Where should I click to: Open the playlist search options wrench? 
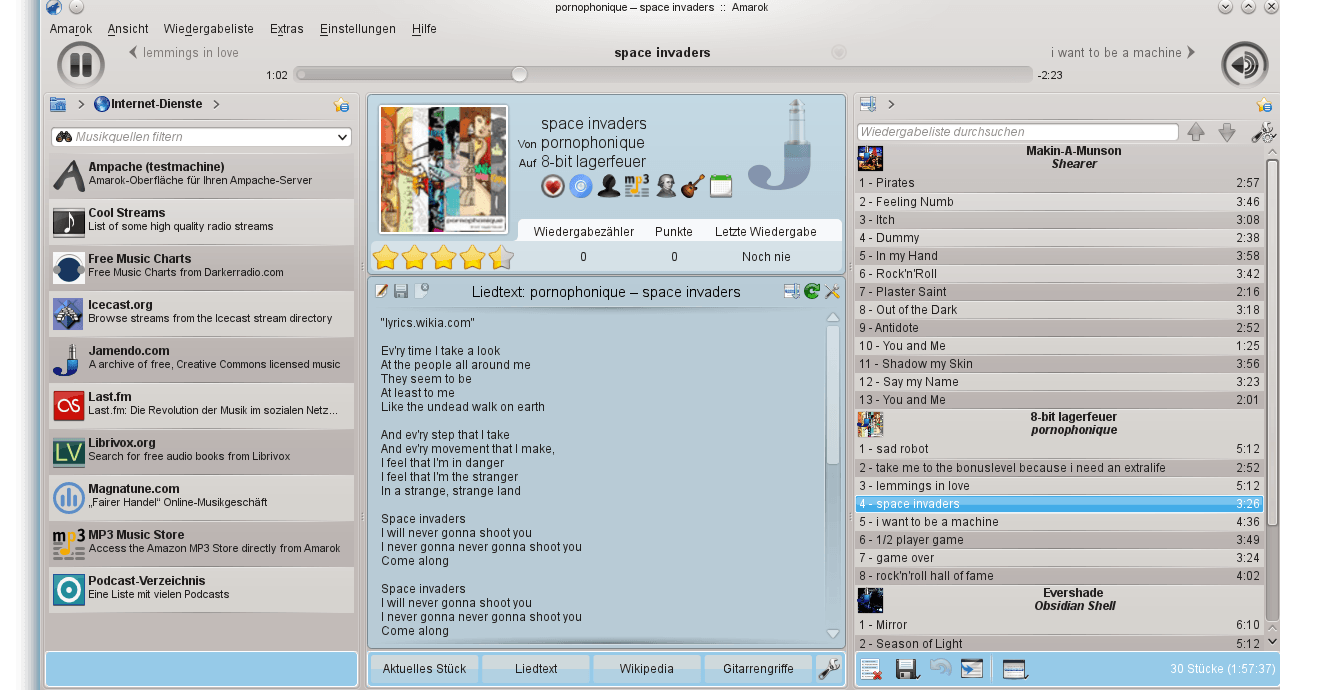(x=1263, y=132)
